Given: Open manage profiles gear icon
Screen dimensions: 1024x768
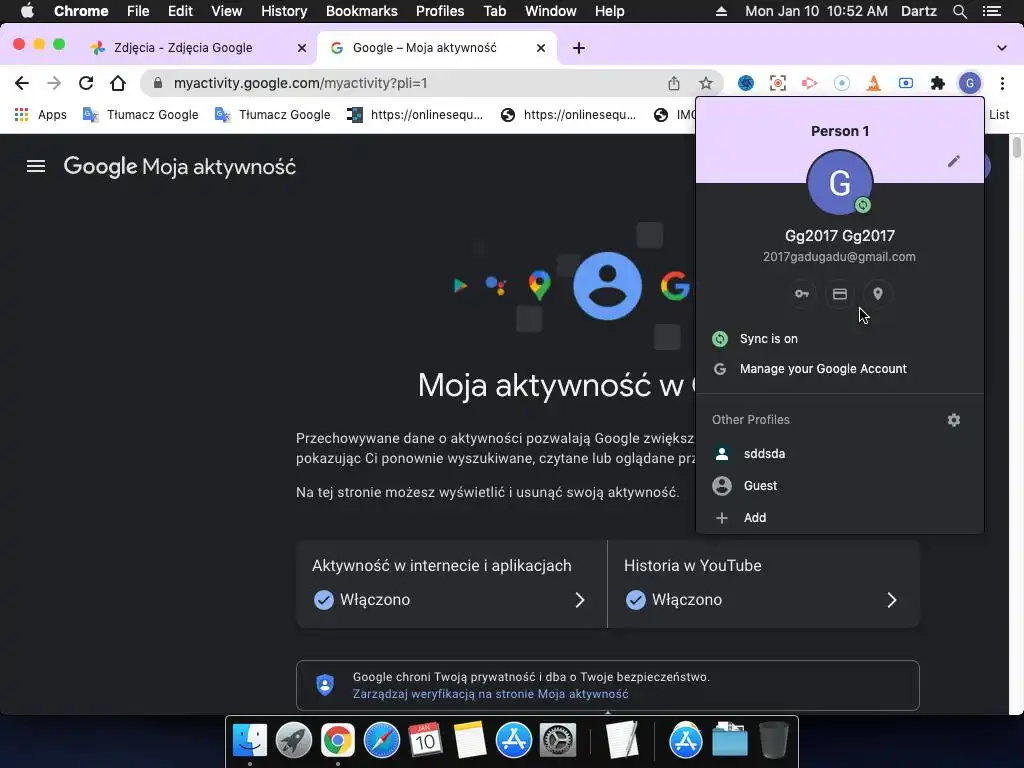Looking at the screenshot, I should tap(953, 420).
